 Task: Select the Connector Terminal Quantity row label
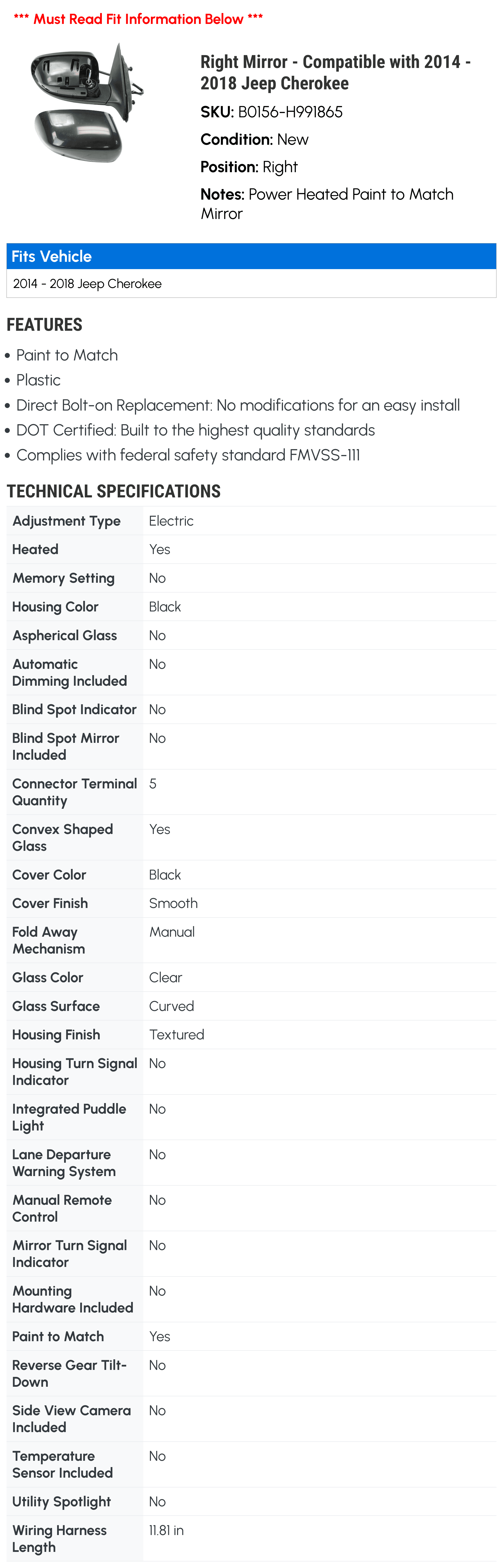click(74, 792)
